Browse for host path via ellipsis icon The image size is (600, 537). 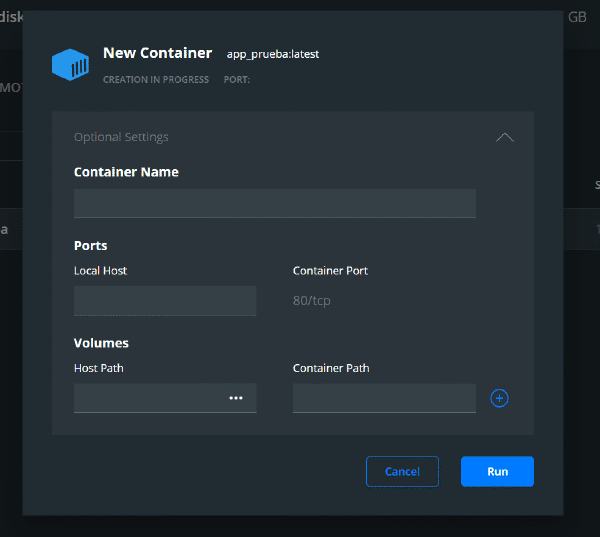click(236, 398)
